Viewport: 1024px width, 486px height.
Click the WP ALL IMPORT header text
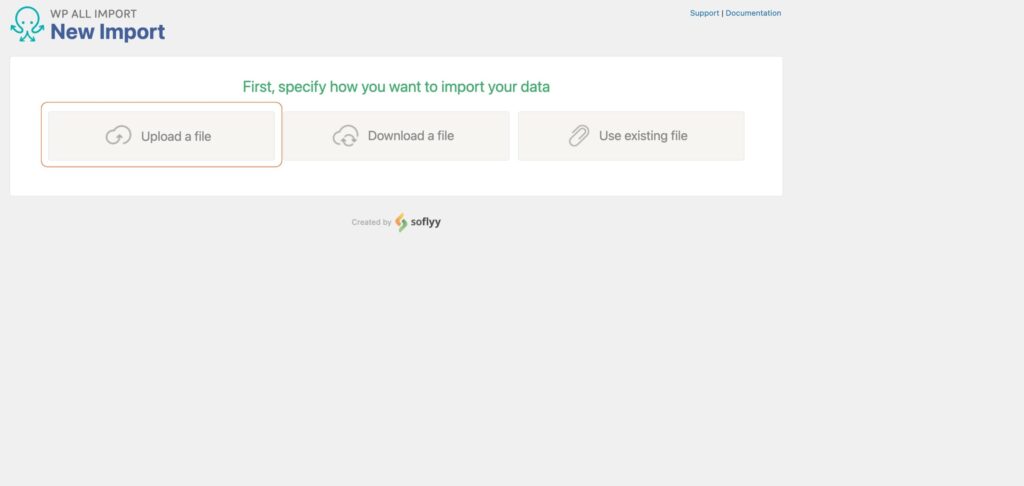click(x=93, y=14)
